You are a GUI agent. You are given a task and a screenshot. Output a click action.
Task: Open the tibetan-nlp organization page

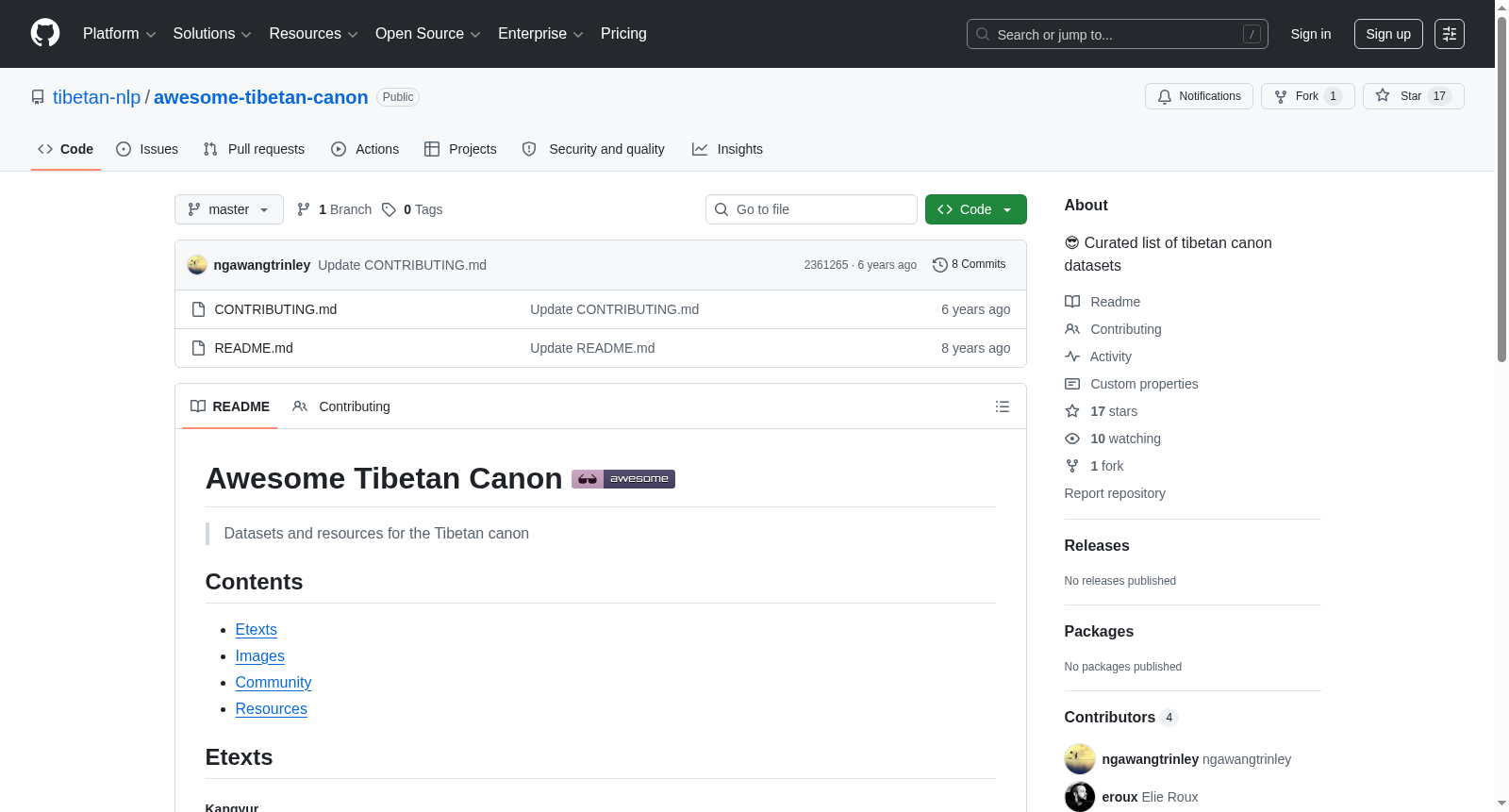point(96,97)
